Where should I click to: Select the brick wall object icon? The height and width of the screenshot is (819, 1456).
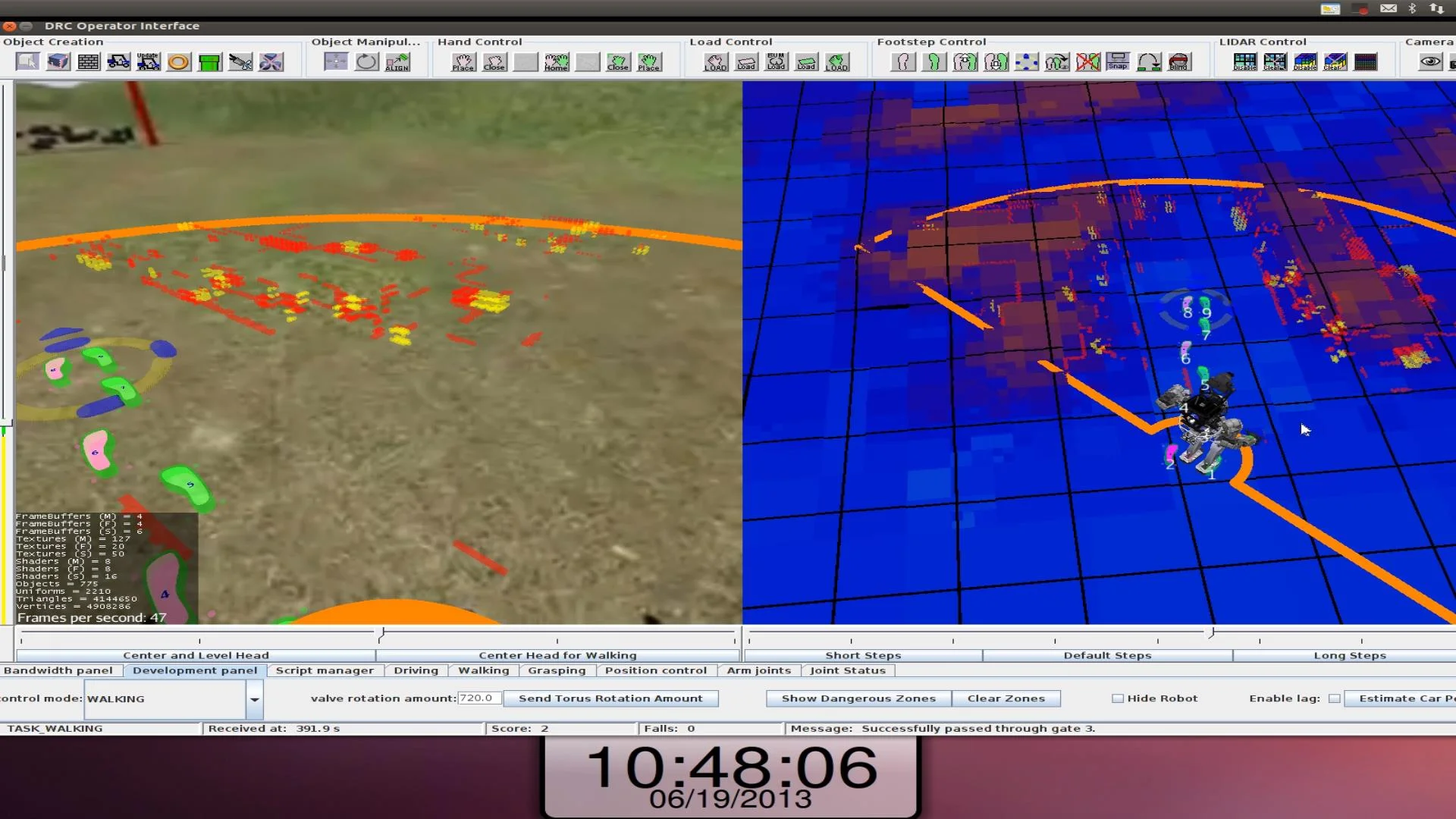(88, 62)
